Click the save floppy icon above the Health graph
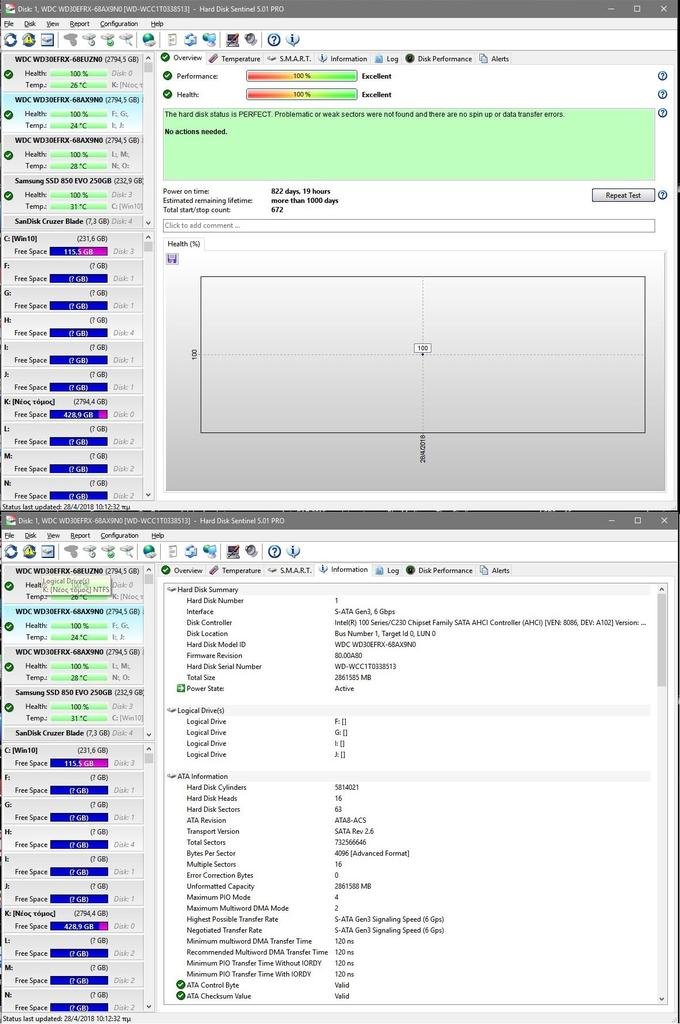680x1024 pixels. pos(172,259)
